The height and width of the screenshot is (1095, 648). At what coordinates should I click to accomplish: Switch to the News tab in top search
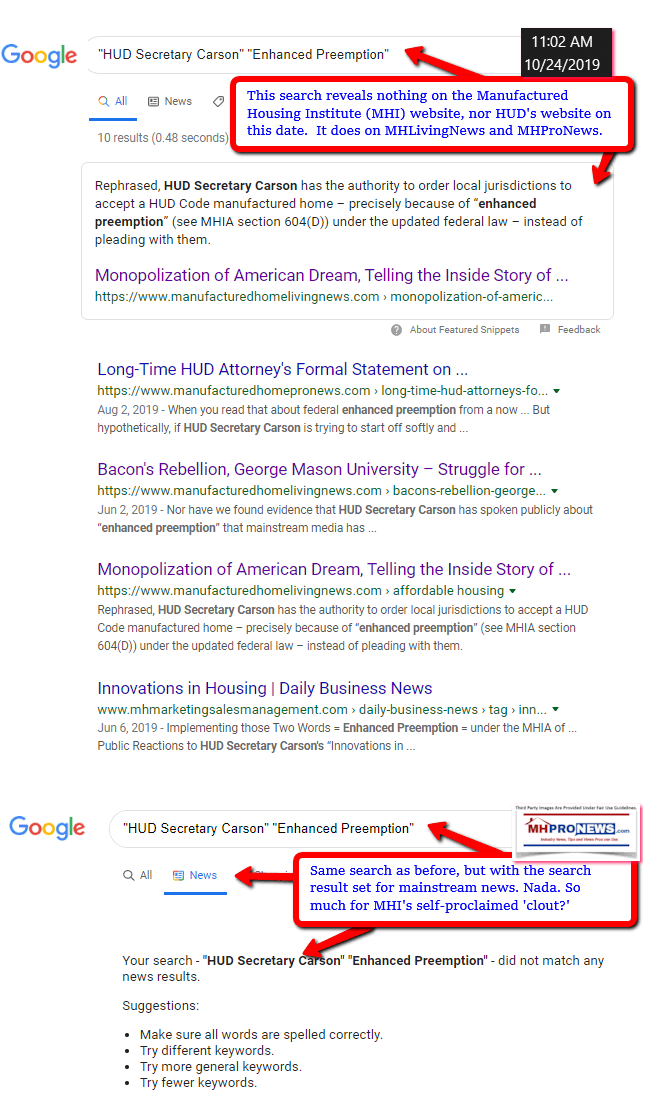pos(170,101)
